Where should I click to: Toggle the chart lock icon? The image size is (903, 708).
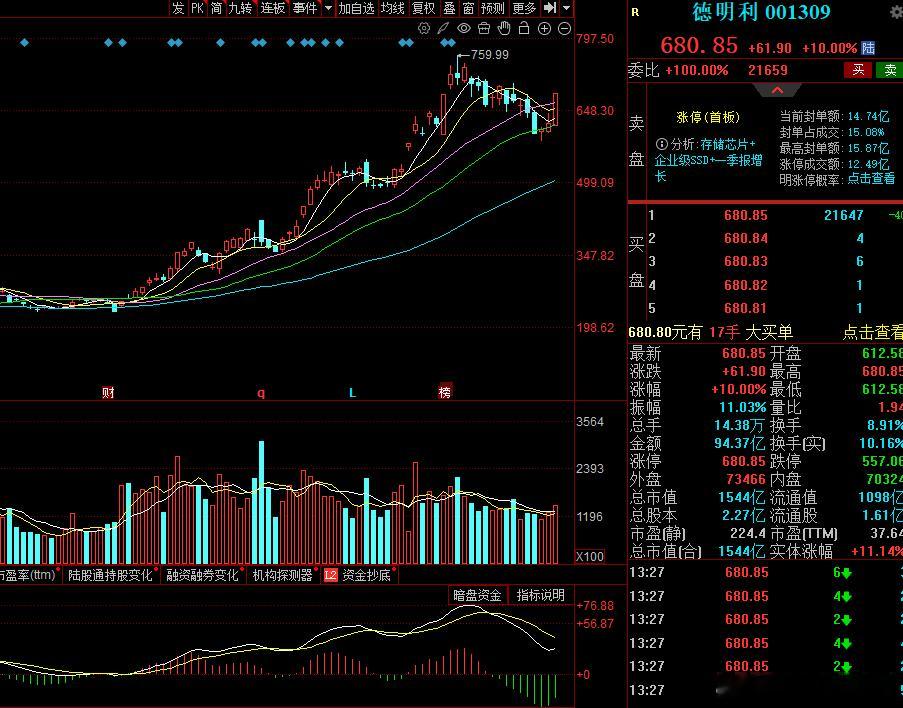pyautogui.click(x=523, y=28)
